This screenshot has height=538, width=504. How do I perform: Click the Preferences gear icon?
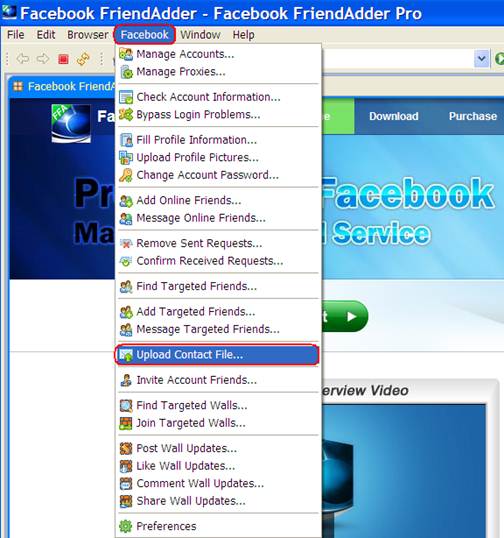click(126, 526)
